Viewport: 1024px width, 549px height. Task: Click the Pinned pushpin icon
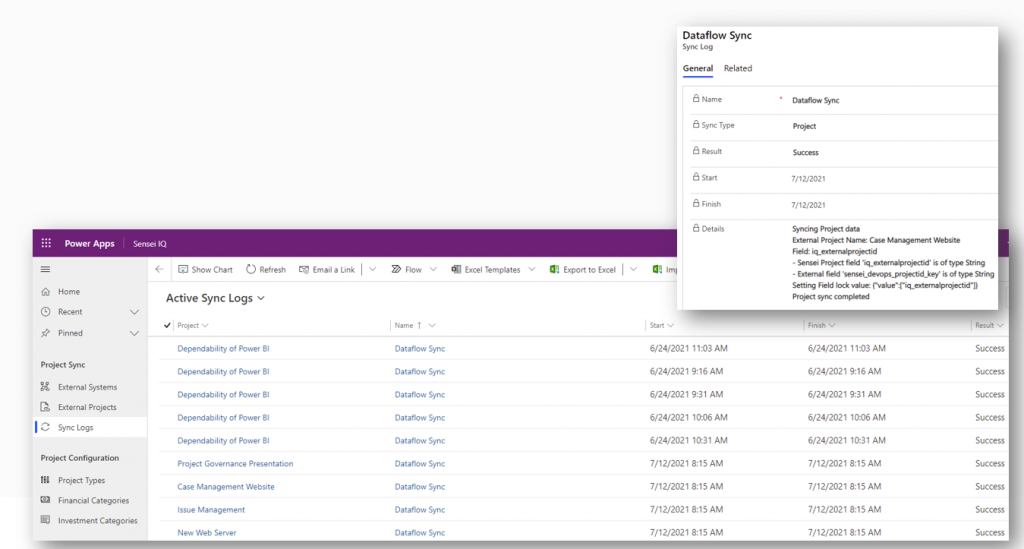click(x=45, y=333)
